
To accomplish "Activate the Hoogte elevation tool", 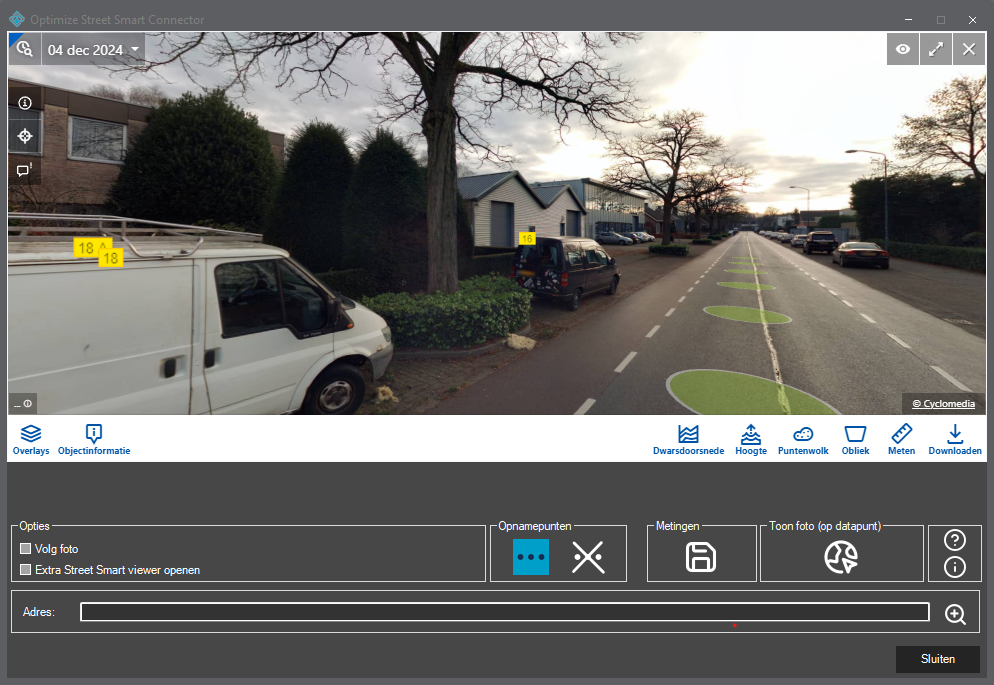I will [x=751, y=440].
